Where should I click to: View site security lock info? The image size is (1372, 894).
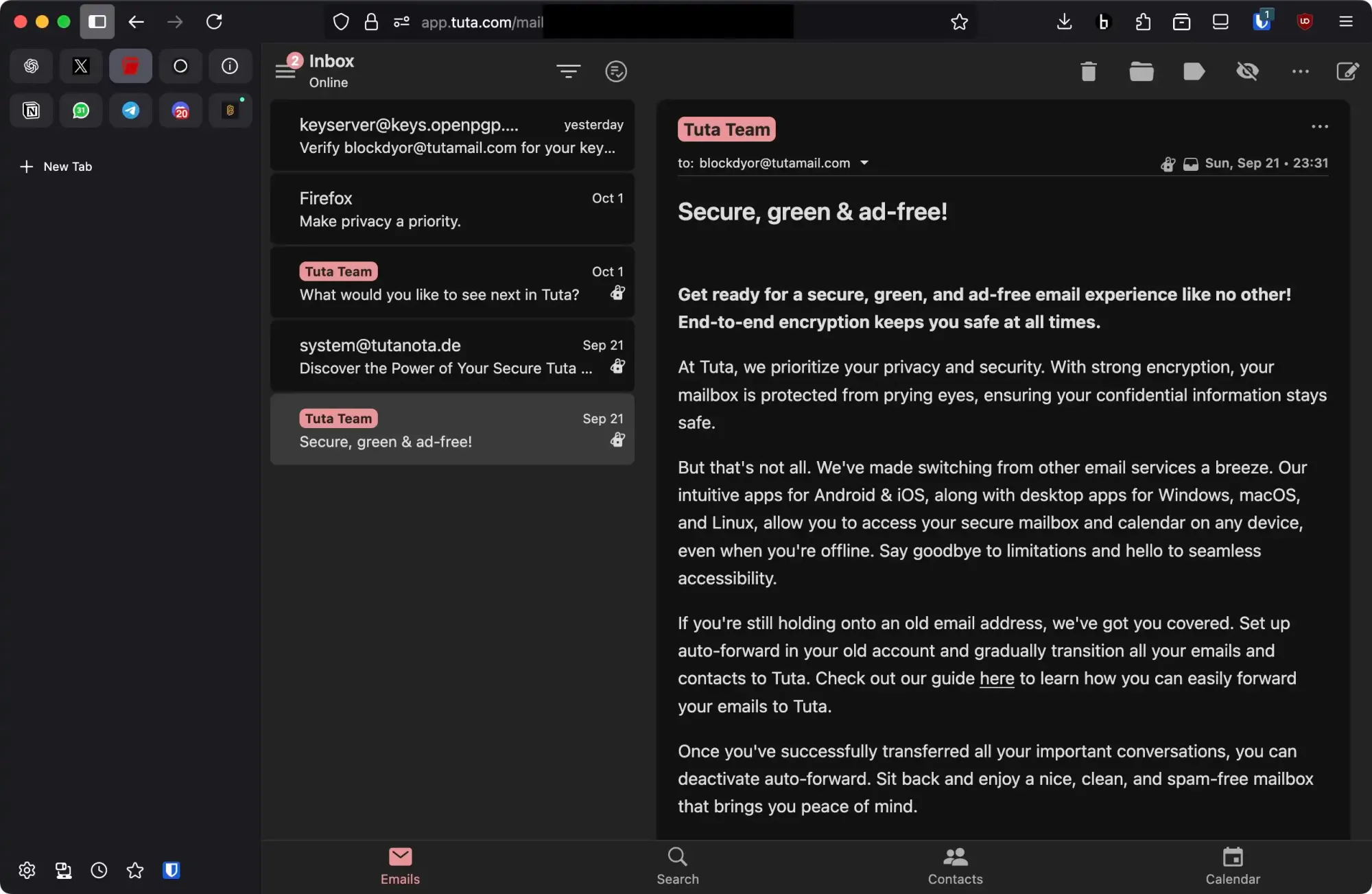tap(371, 22)
